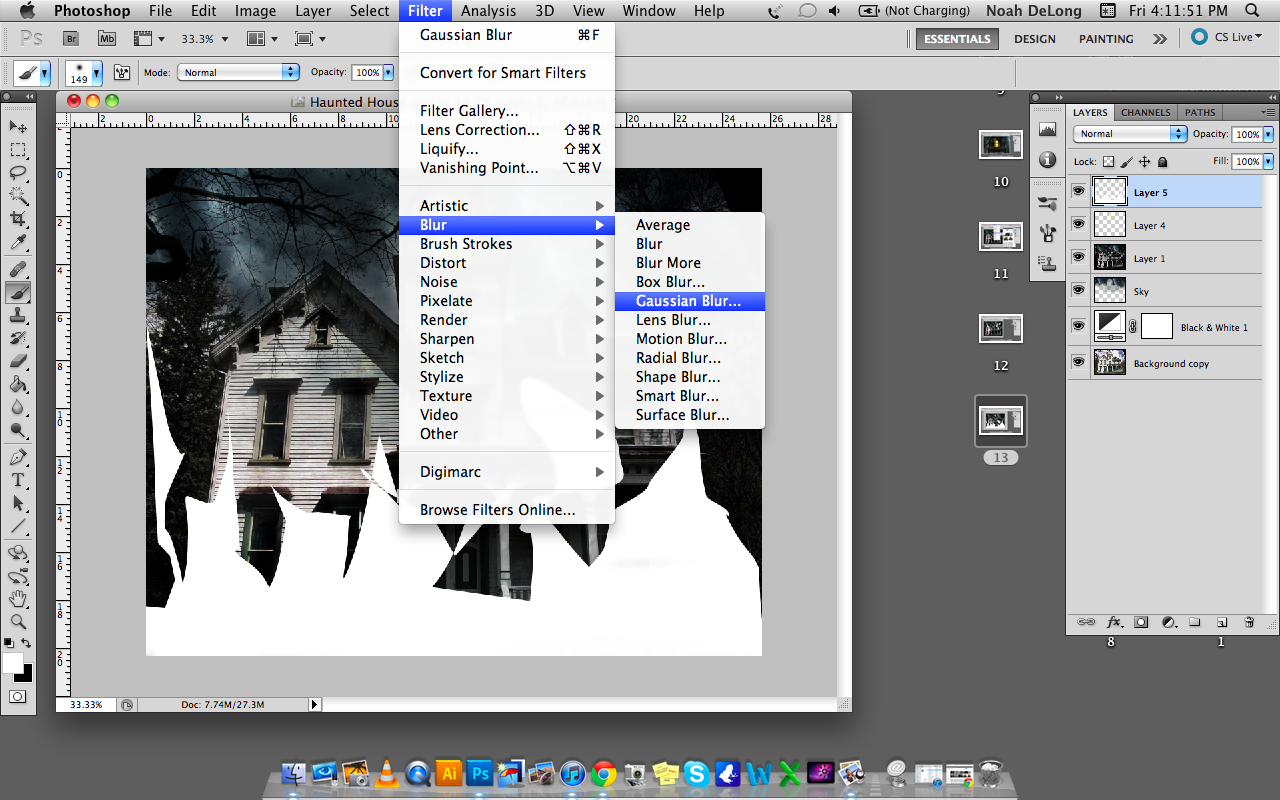Select the Line tool
The image size is (1280, 800).
click(x=18, y=527)
